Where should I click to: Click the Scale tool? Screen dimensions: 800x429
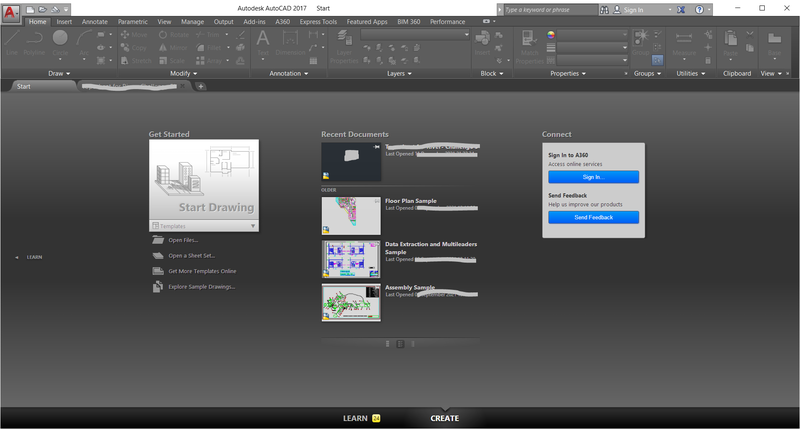tap(171, 61)
